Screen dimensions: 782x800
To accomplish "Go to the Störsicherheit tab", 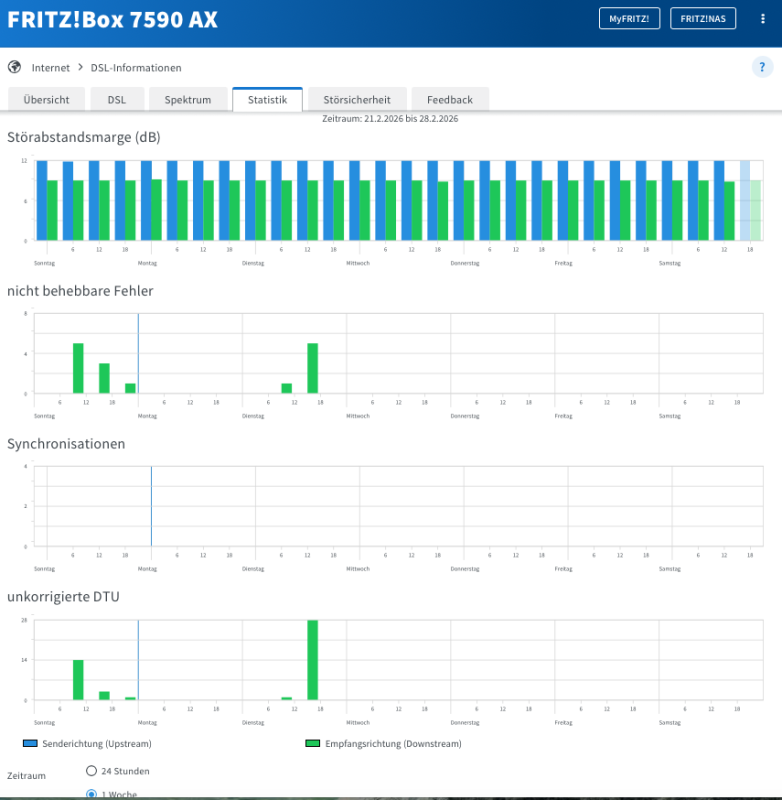I will pyautogui.click(x=357, y=100).
